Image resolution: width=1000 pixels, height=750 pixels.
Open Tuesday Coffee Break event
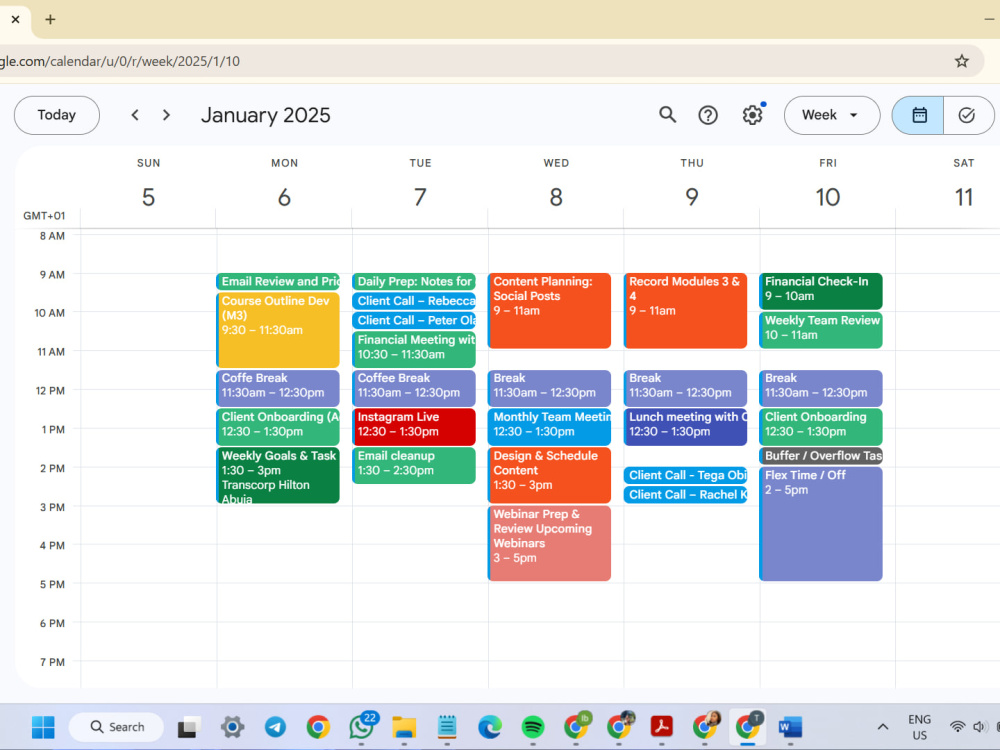click(414, 388)
